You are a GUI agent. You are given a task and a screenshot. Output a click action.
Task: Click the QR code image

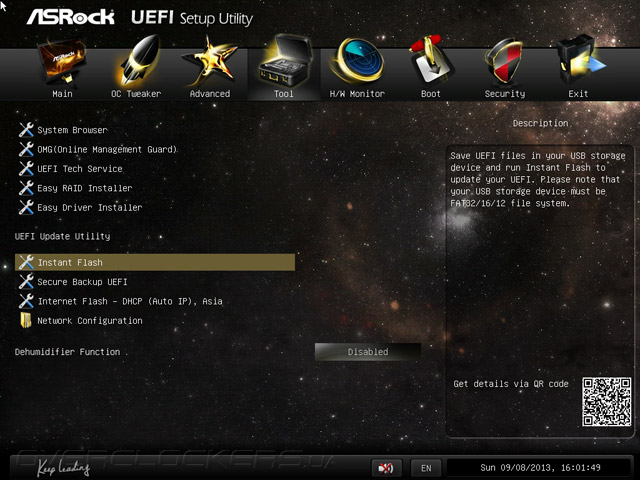[x=607, y=402]
